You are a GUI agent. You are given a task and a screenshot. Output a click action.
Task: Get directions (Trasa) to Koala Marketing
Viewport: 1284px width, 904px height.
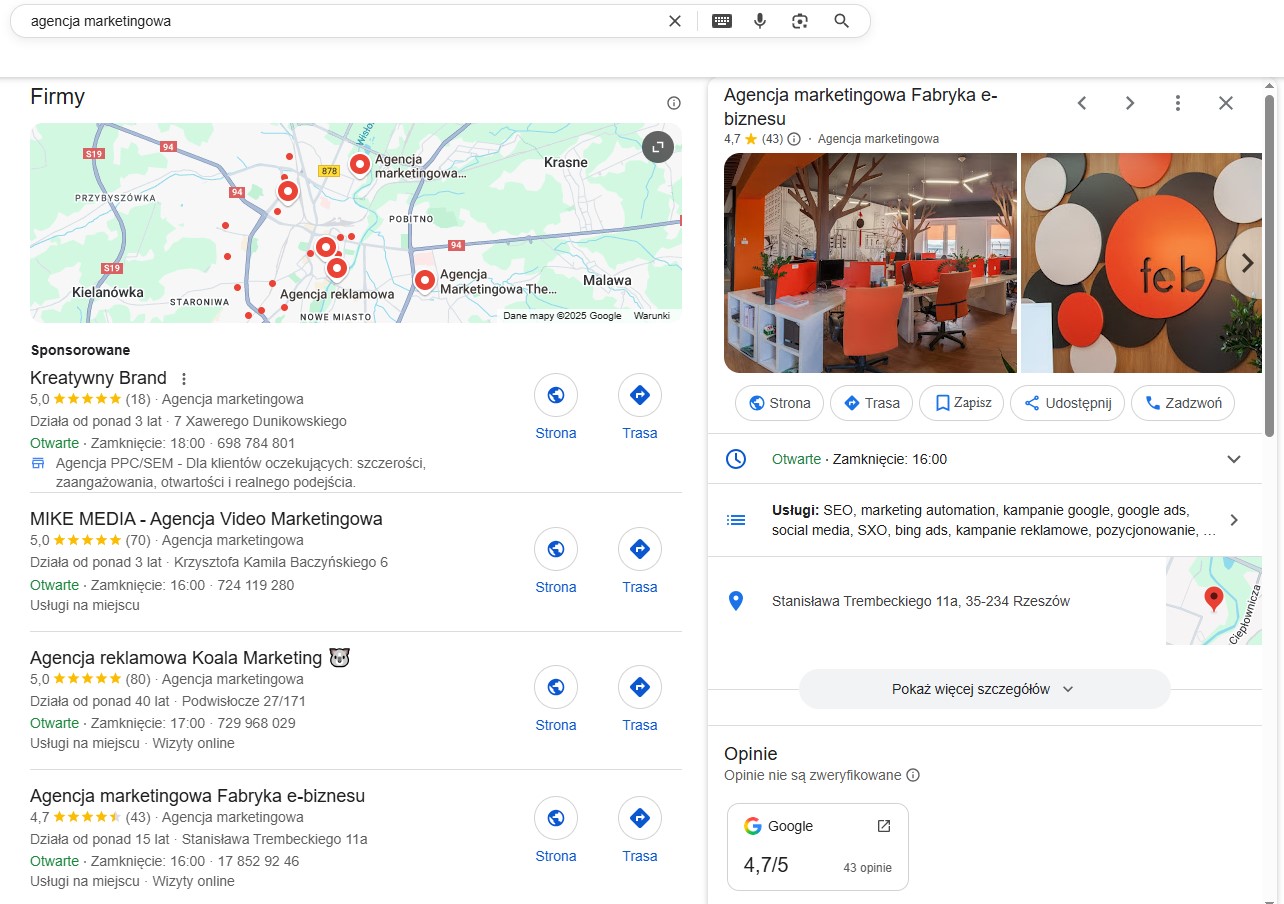pos(640,699)
